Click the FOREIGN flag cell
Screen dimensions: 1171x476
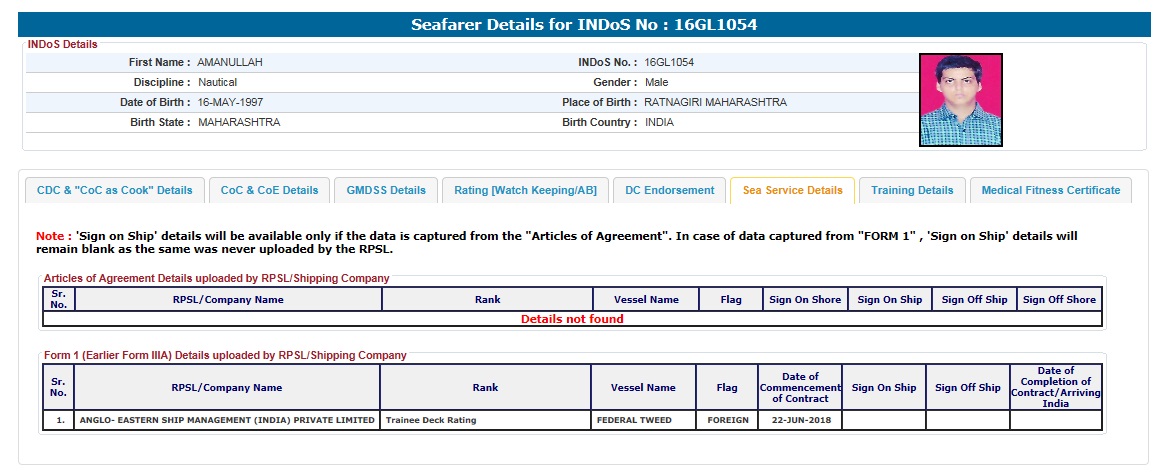point(727,420)
